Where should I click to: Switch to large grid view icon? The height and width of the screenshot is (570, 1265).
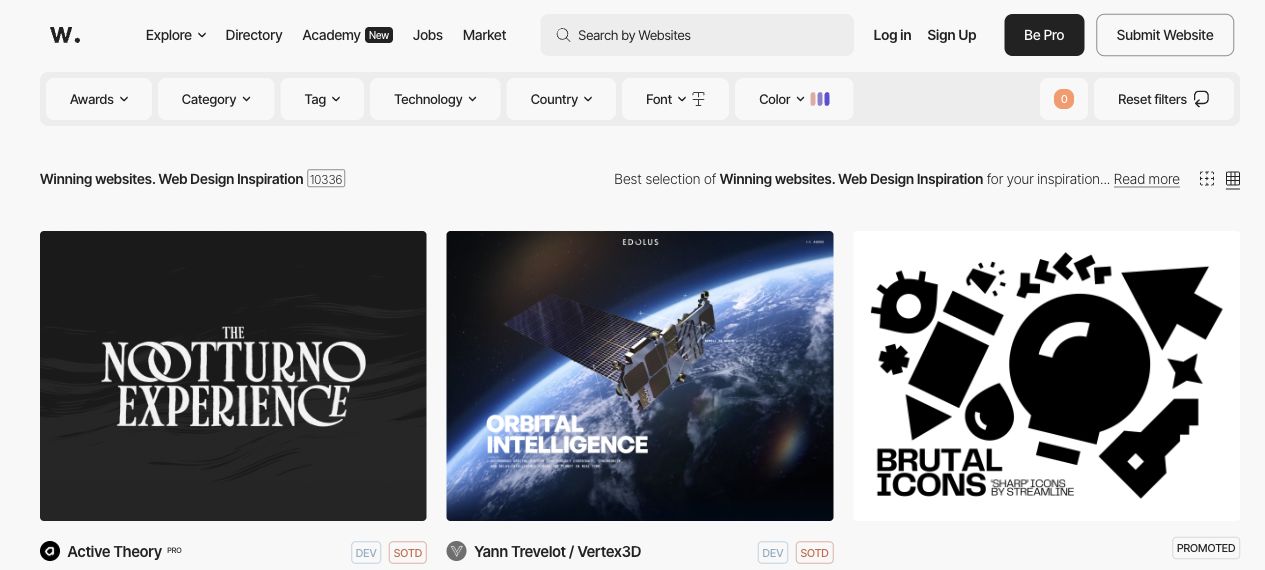click(x=1207, y=179)
